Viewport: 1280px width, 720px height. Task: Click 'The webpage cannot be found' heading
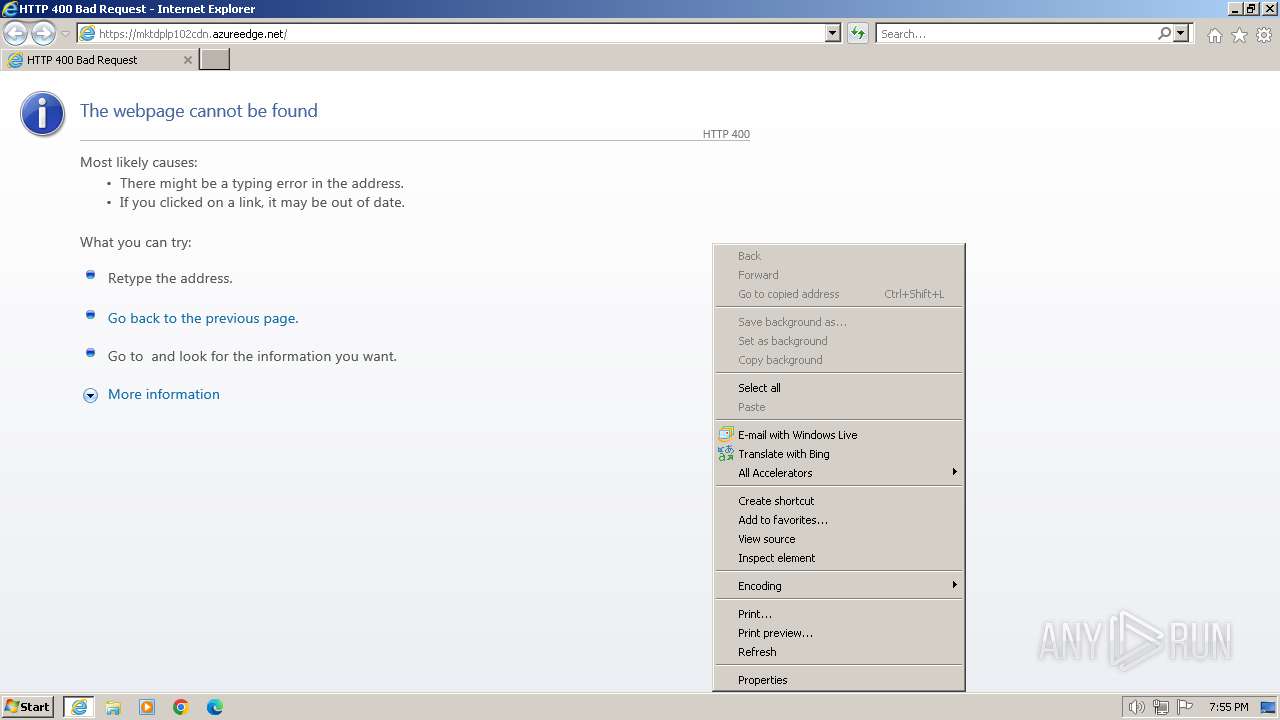pos(199,111)
